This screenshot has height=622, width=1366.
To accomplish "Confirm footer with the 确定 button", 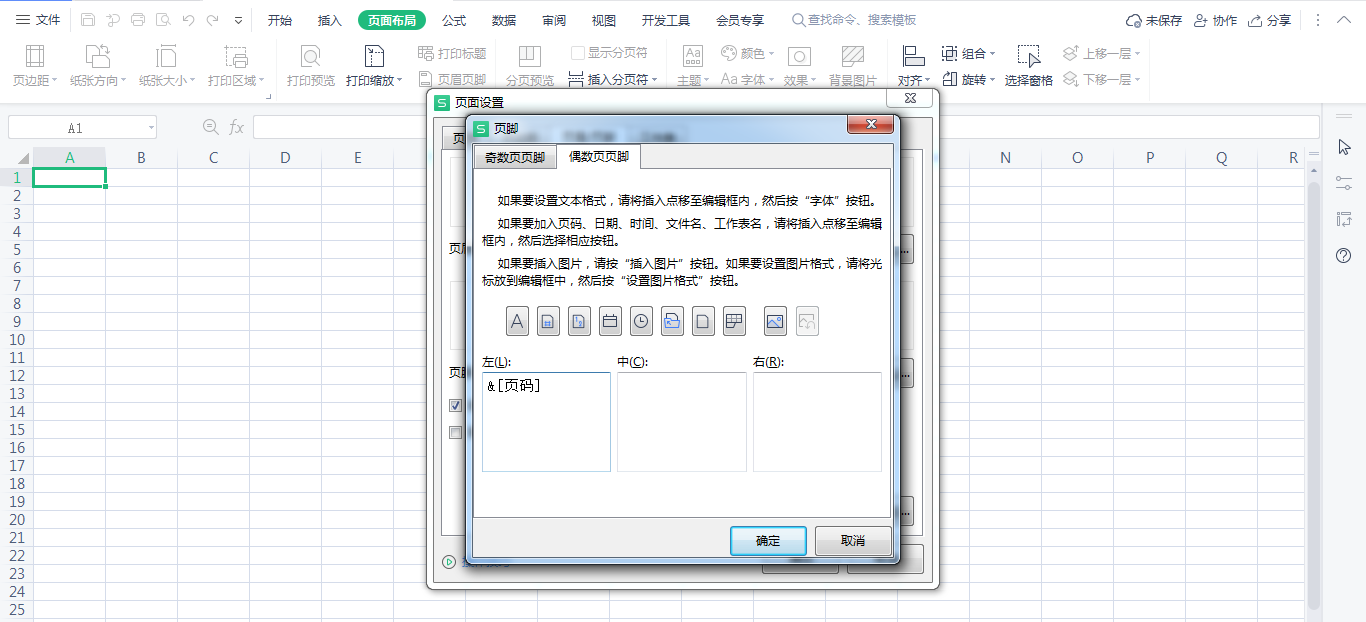I will tap(768, 541).
